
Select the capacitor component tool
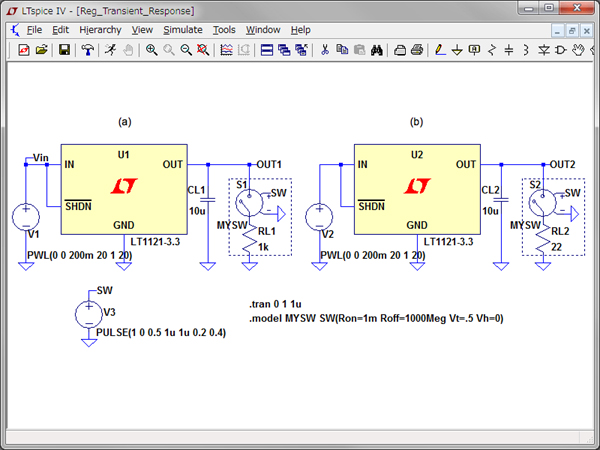509,50
